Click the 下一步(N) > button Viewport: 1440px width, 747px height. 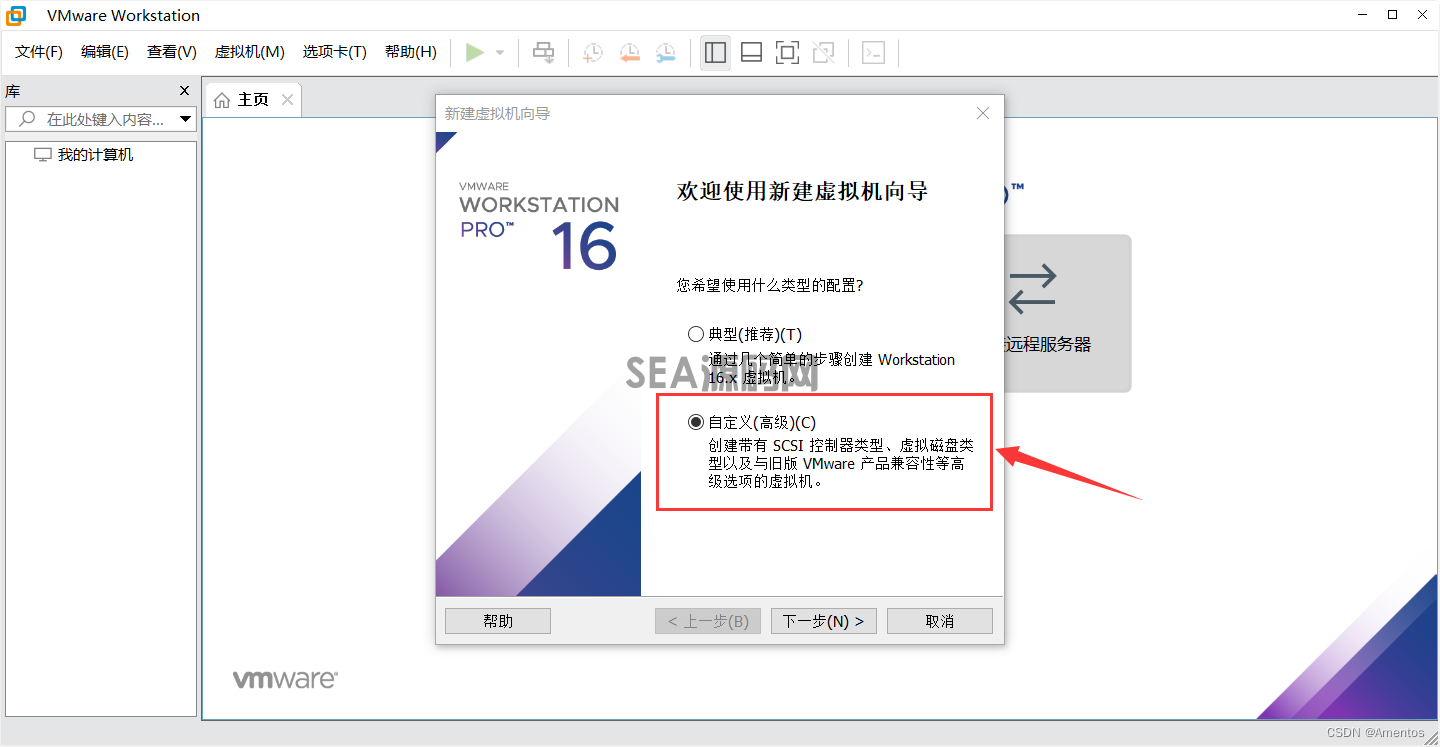824,621
